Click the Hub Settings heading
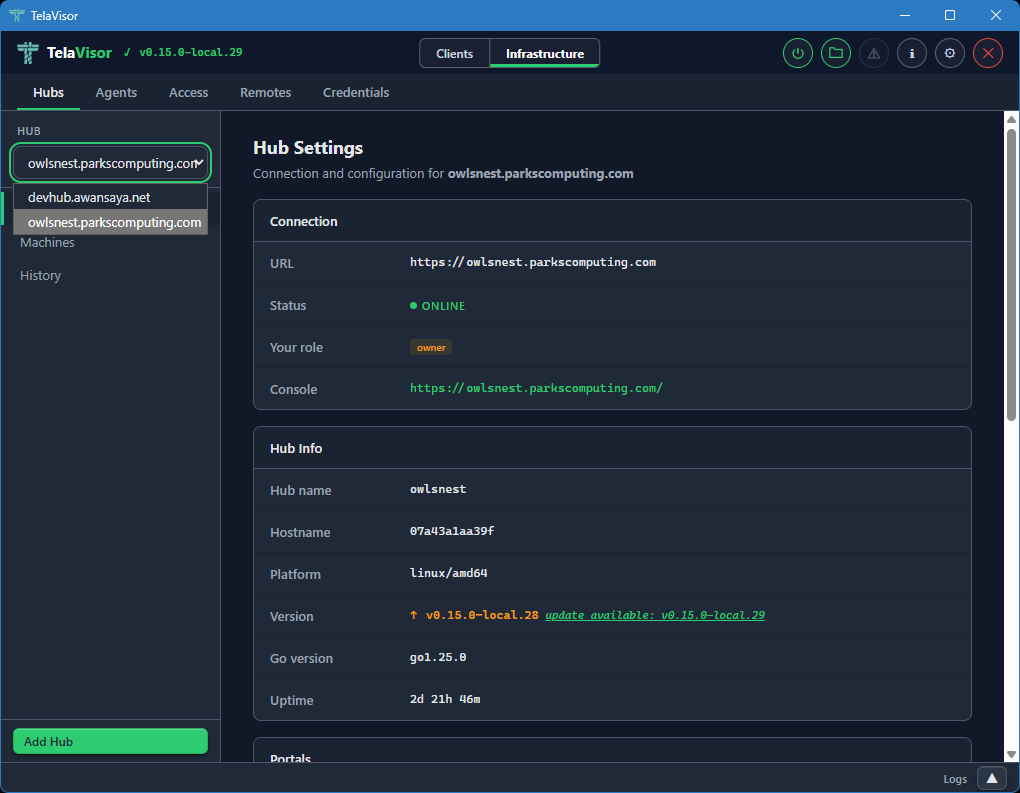The height and width of the screenshot is (793, 1020). coord(308,148)
